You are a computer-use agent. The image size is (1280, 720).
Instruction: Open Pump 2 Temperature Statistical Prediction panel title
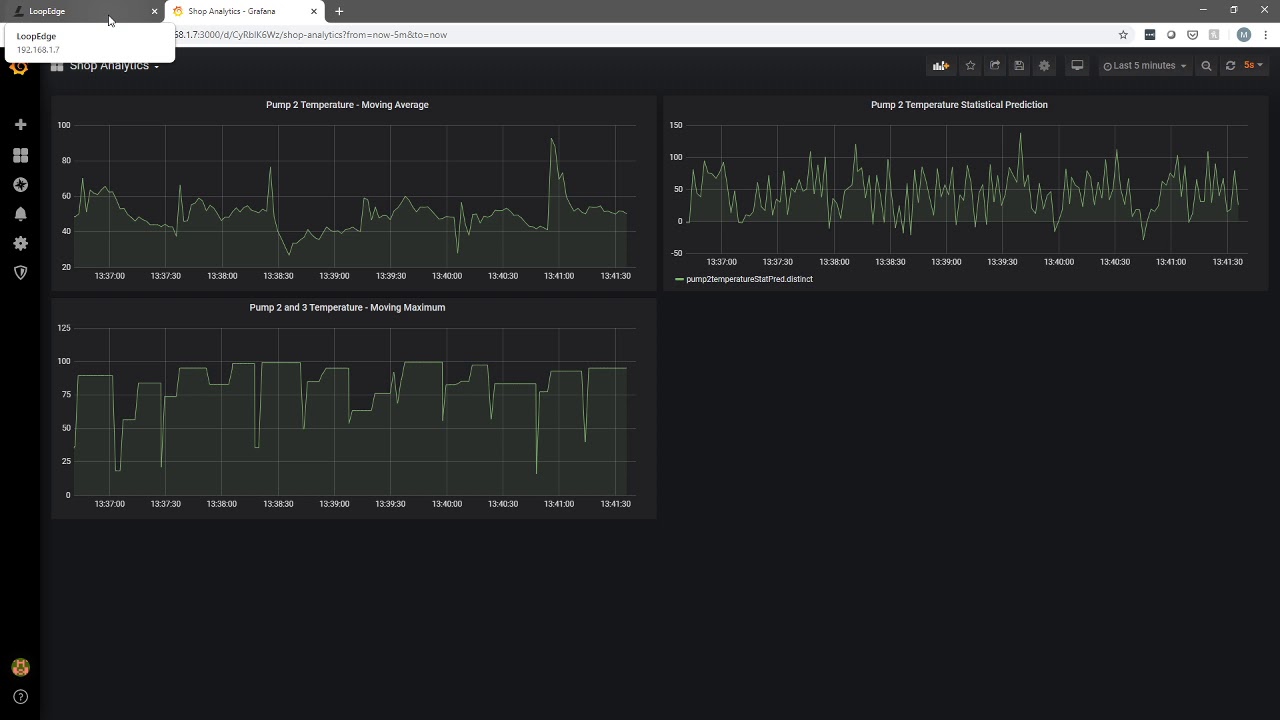click(x=959, y=105)
